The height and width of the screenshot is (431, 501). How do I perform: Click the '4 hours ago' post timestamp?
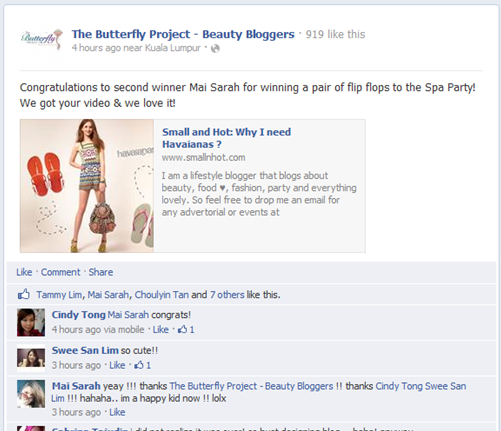(x=96, y=48)
